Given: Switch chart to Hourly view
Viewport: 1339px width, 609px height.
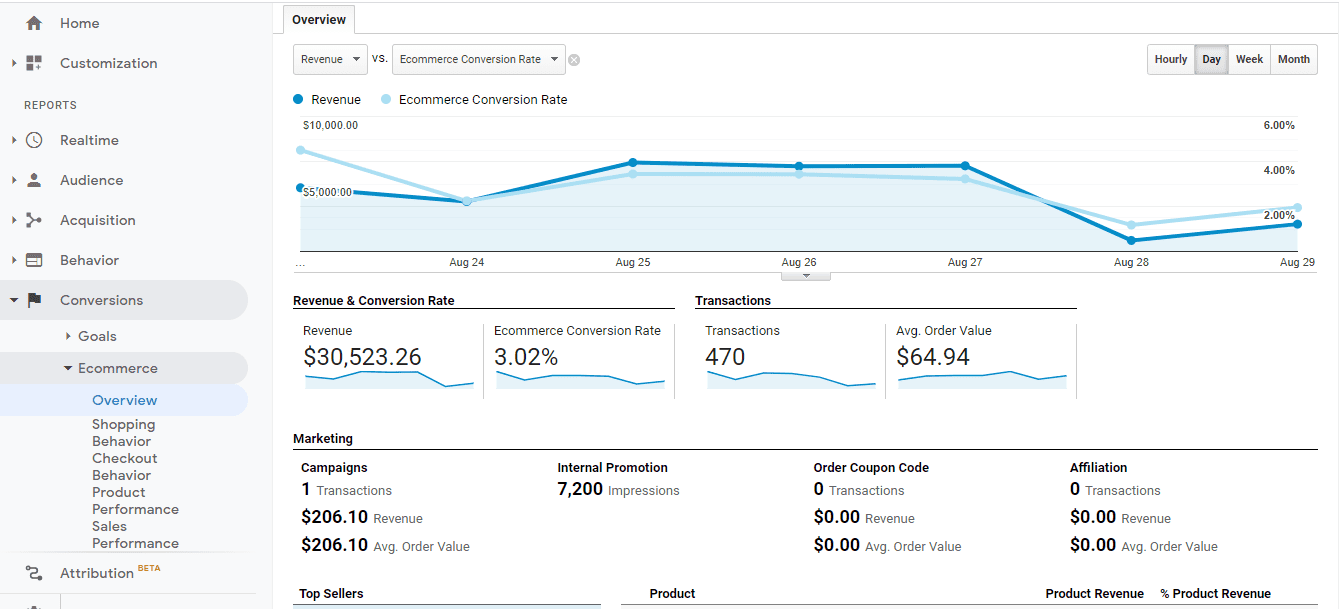Looking at the screenshot, I should (1171, 59).
